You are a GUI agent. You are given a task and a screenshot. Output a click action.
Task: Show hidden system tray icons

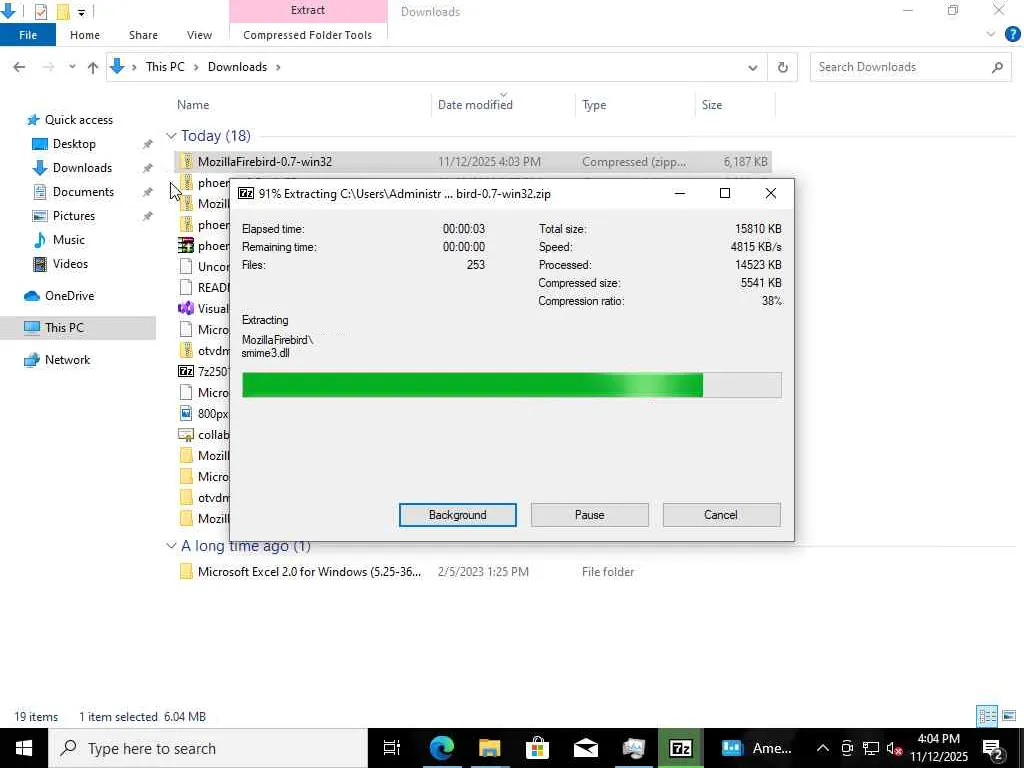coord(823,748)
